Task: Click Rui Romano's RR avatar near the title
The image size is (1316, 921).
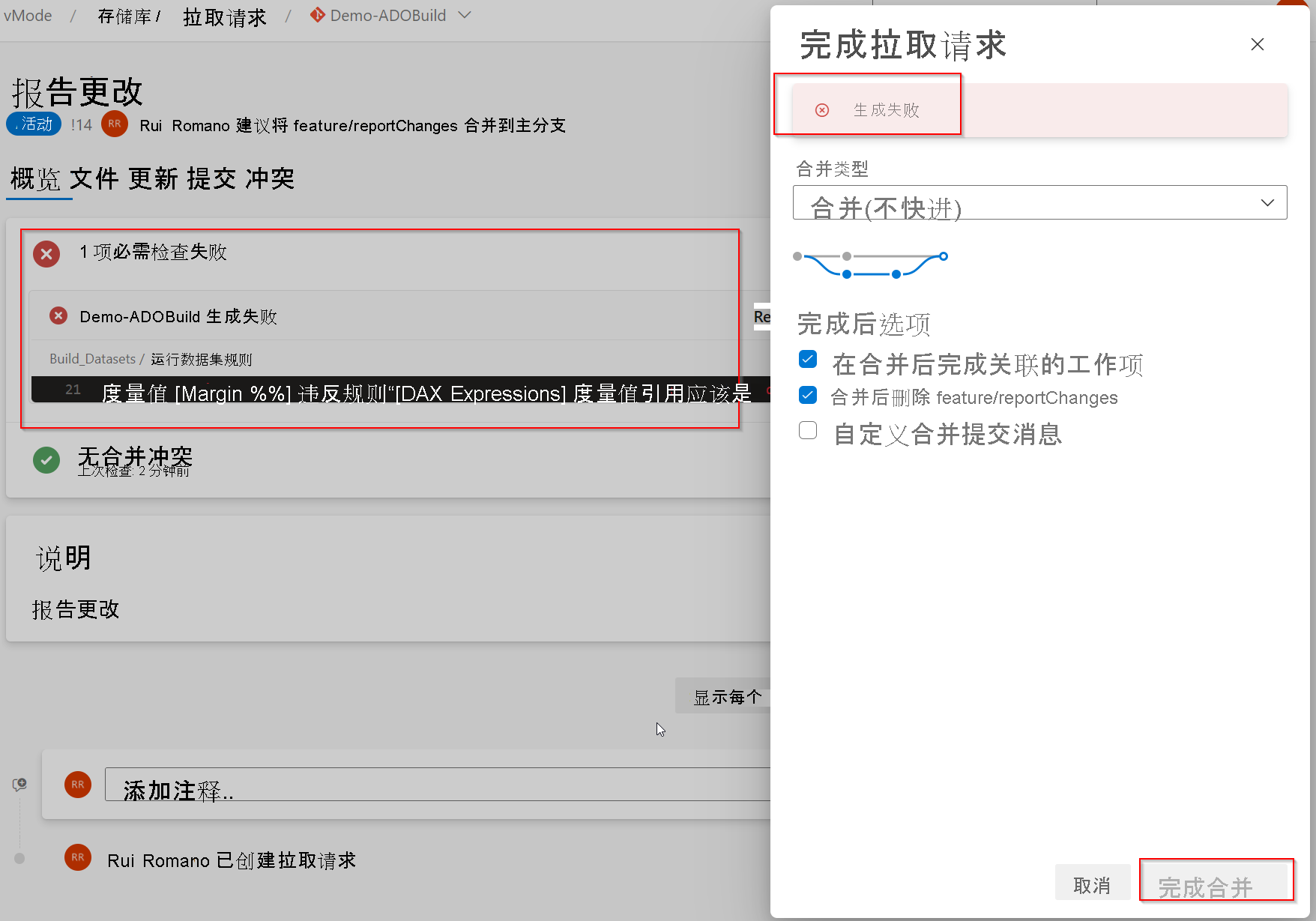Action: tap(114, 124)
